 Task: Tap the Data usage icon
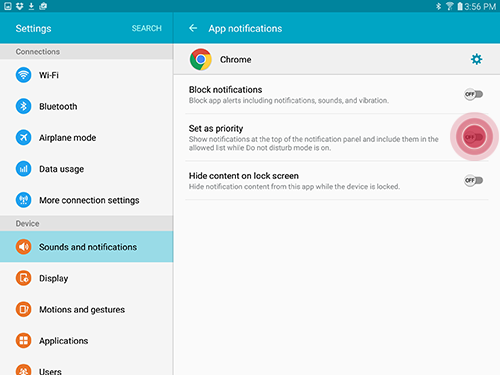[23, 169]
